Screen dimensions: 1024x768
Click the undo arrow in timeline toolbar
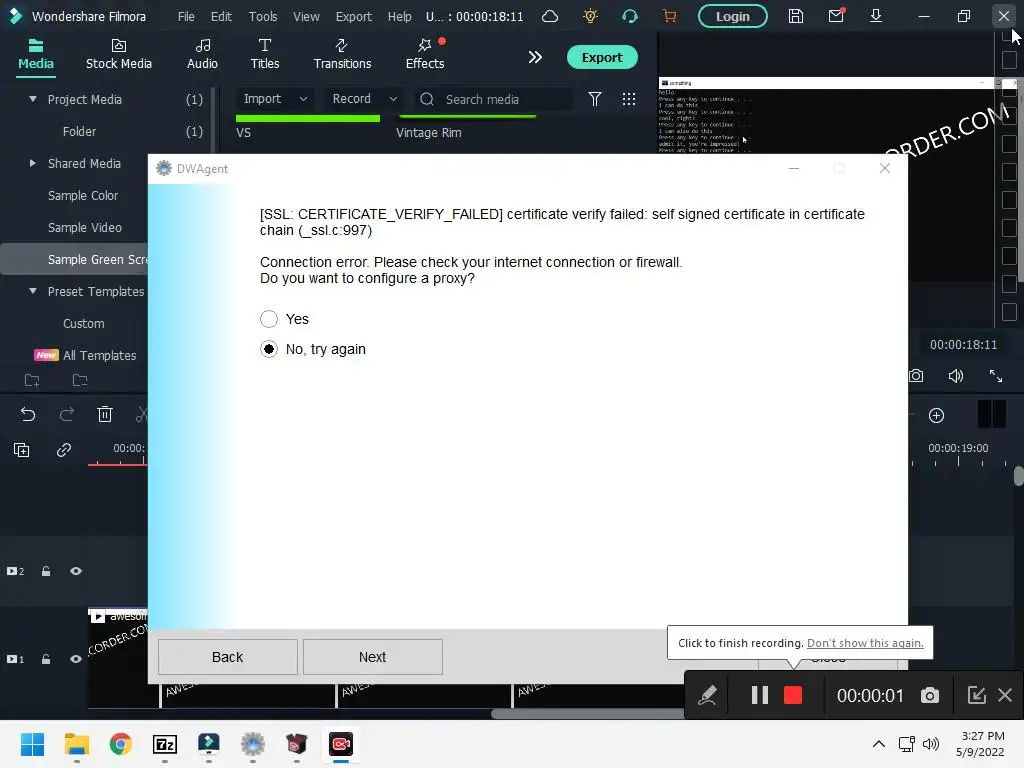click(27, 414)
